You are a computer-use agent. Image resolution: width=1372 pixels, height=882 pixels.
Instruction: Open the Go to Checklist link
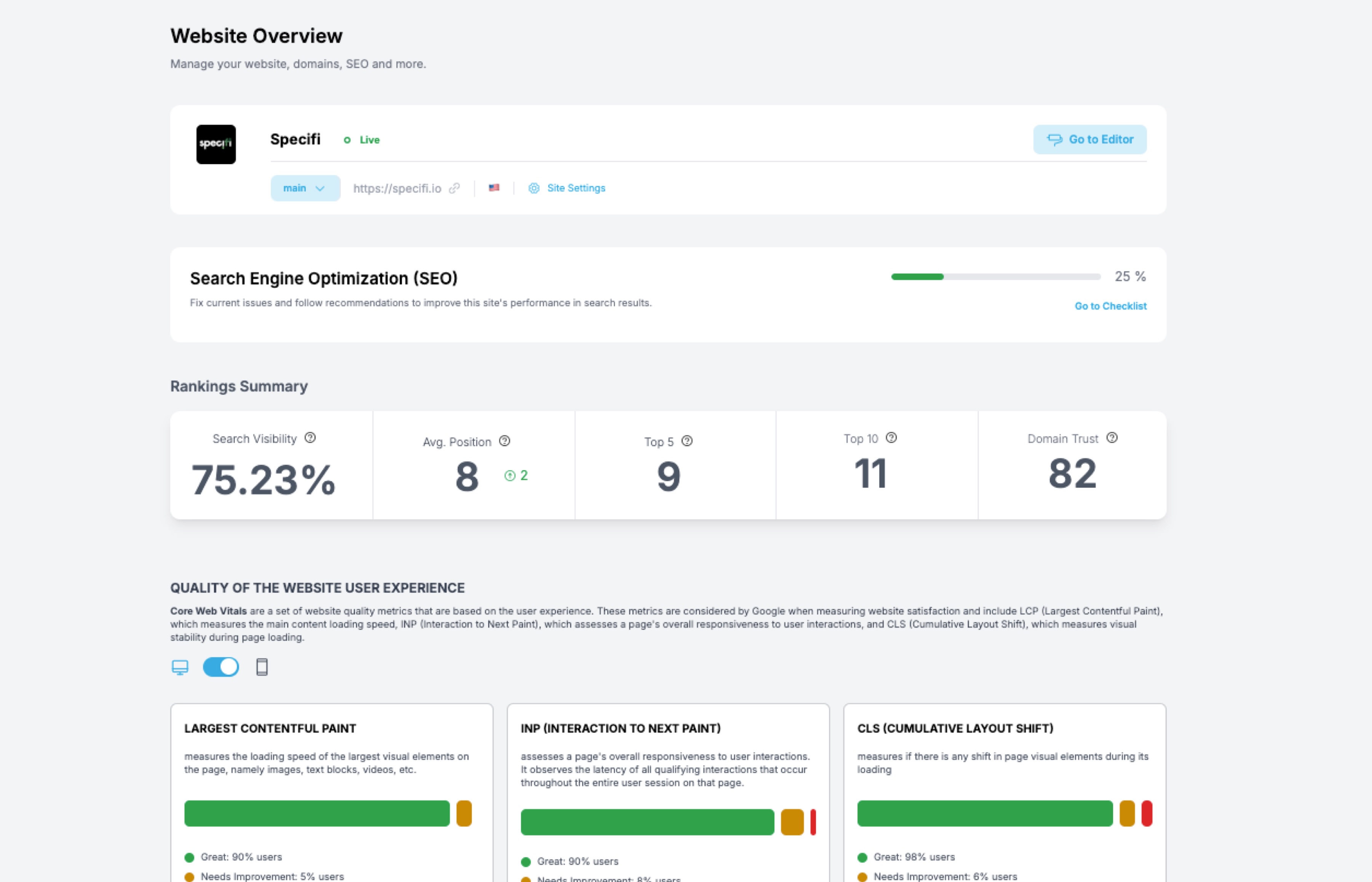[x=1110, y=306]
